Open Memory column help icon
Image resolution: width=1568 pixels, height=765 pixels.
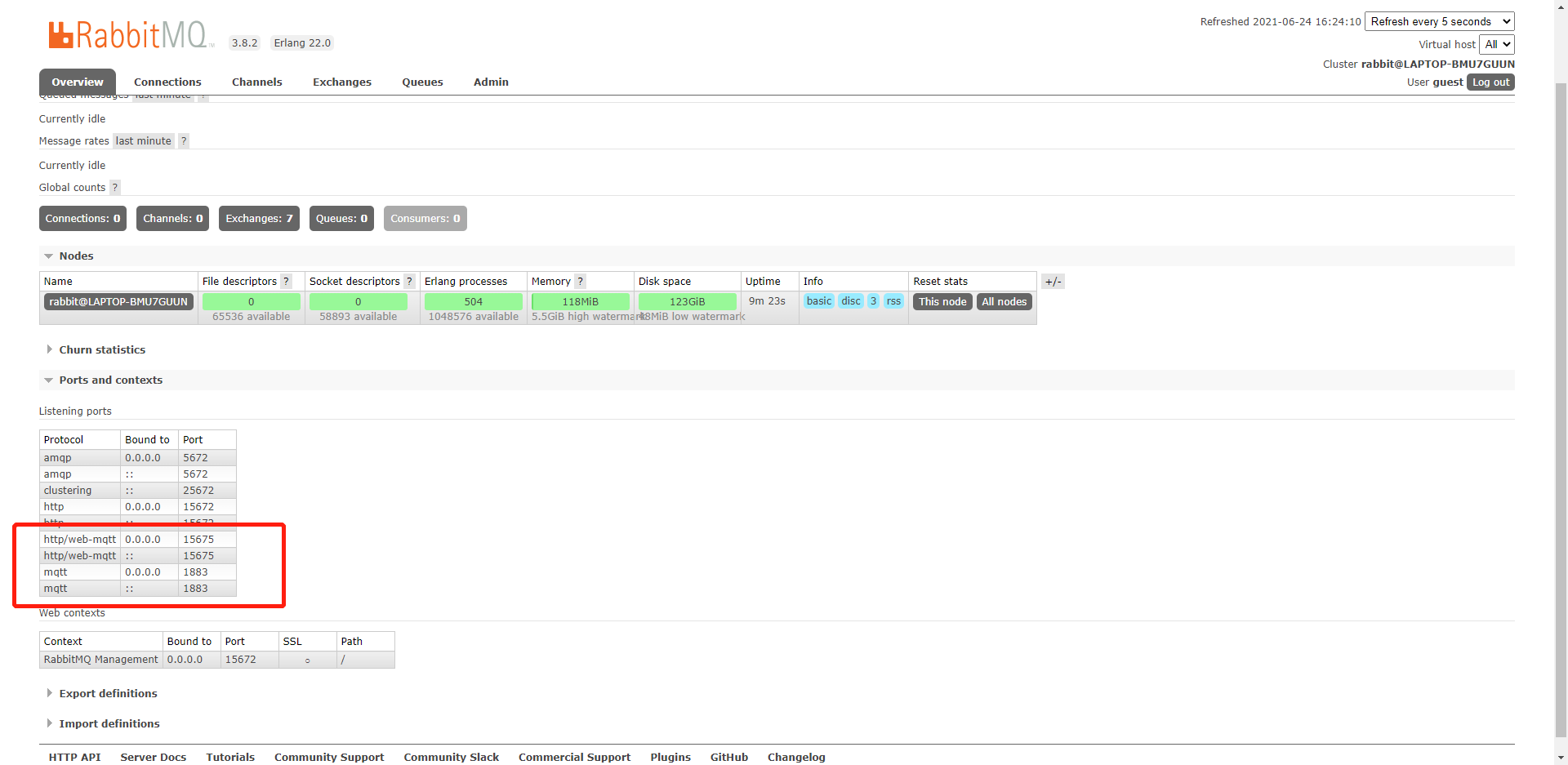(581, 282)
